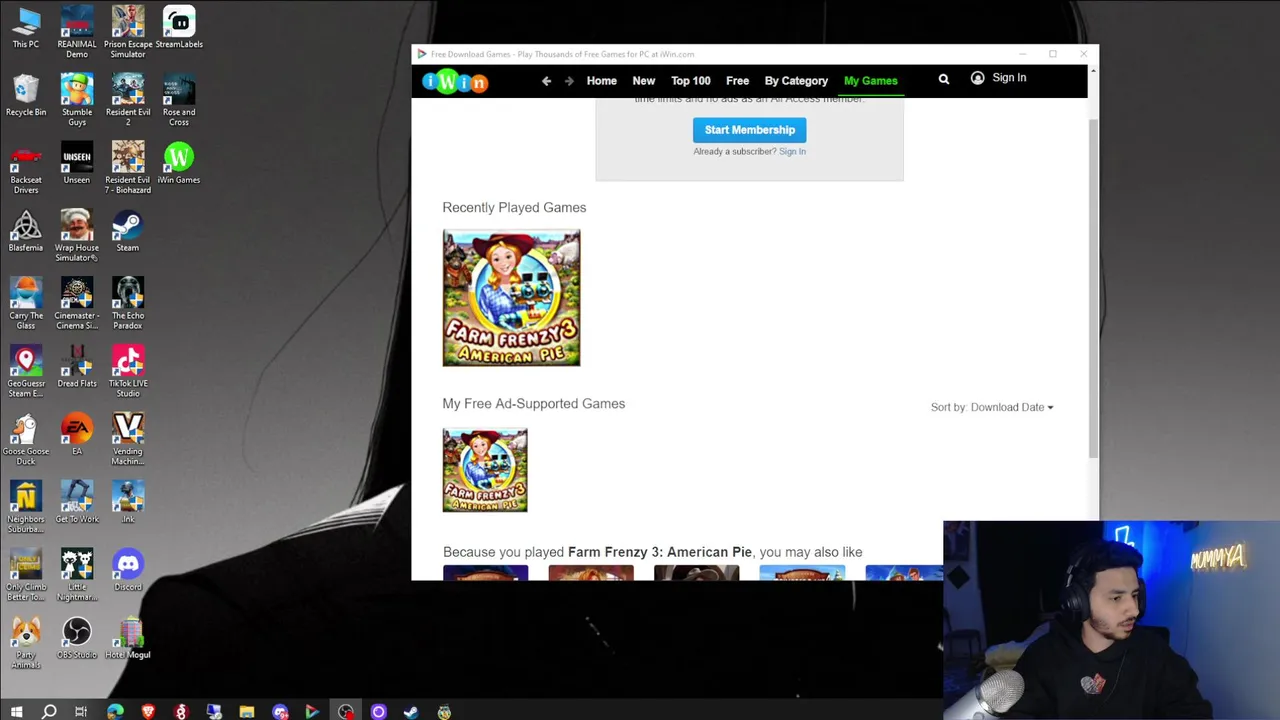Launch Only Climb Better Together shortcut
Viewport: 1280px width, 720px height.
click(26, 576)
